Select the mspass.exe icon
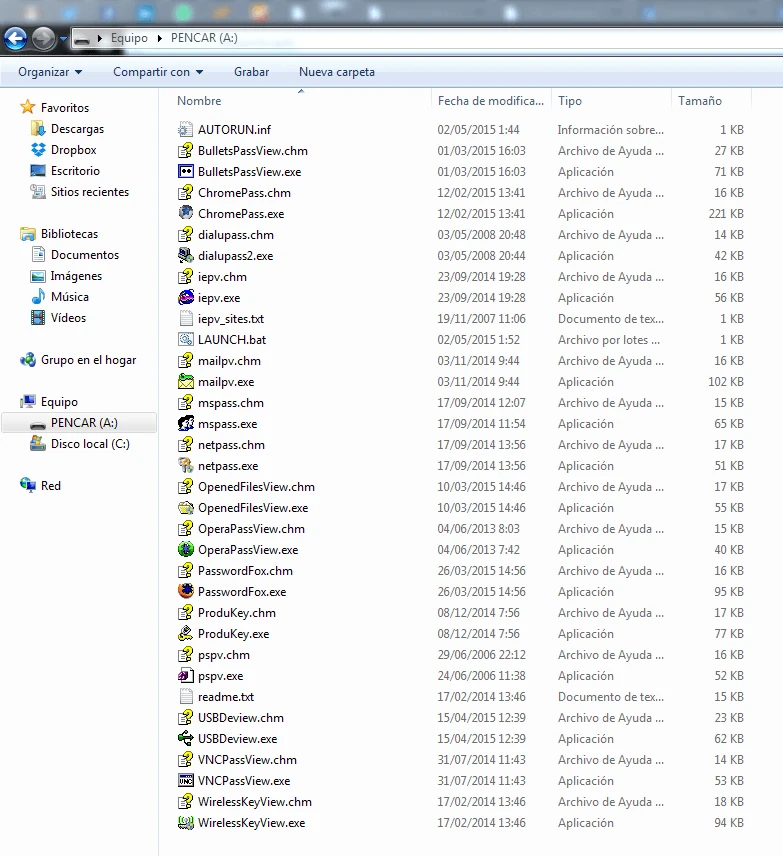 pos(186,423)
